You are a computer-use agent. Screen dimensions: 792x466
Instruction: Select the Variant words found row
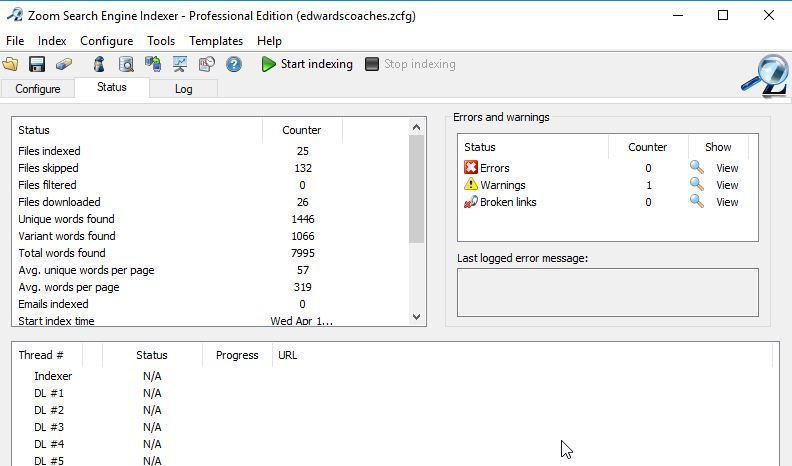(x=212, y=236)
